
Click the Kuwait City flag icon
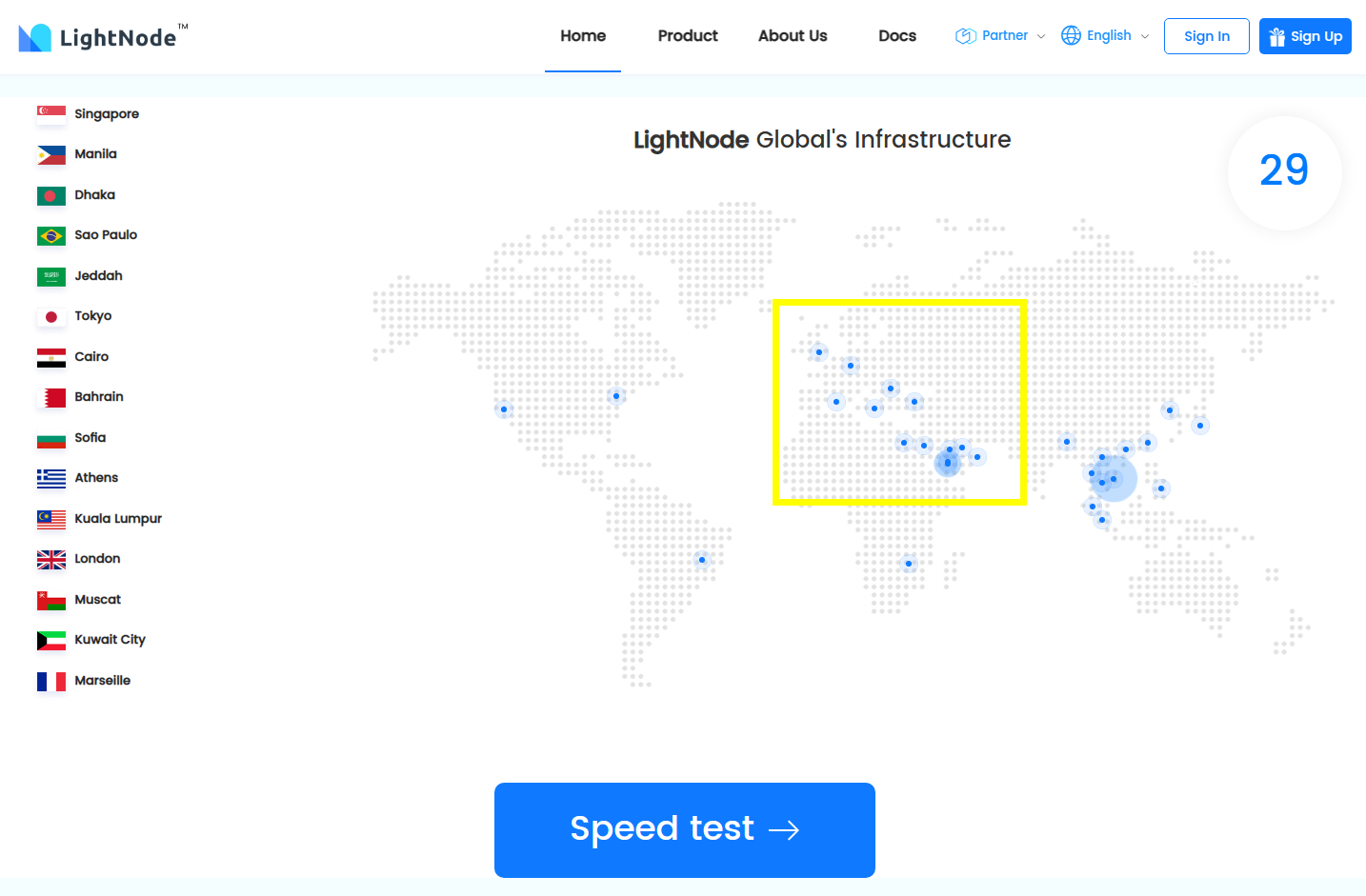point(50,640)
